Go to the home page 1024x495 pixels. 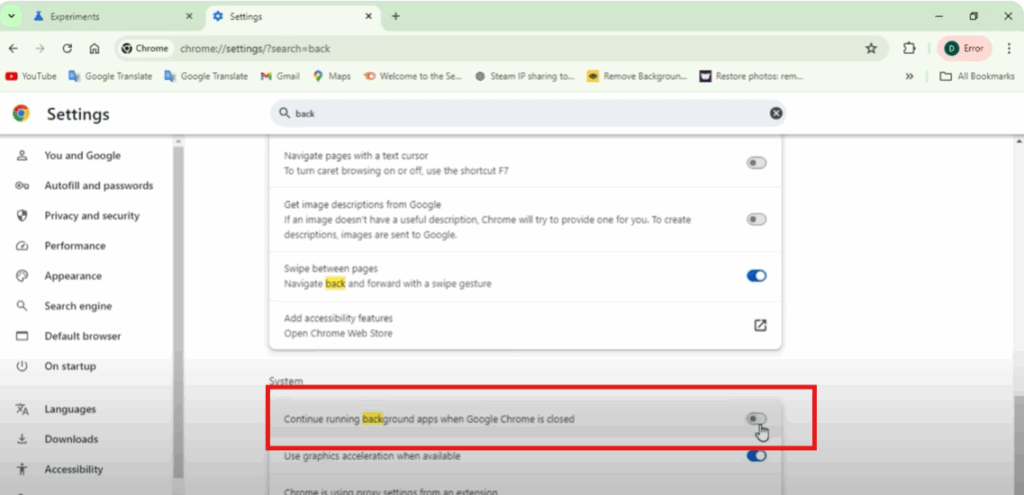point(94,48)
